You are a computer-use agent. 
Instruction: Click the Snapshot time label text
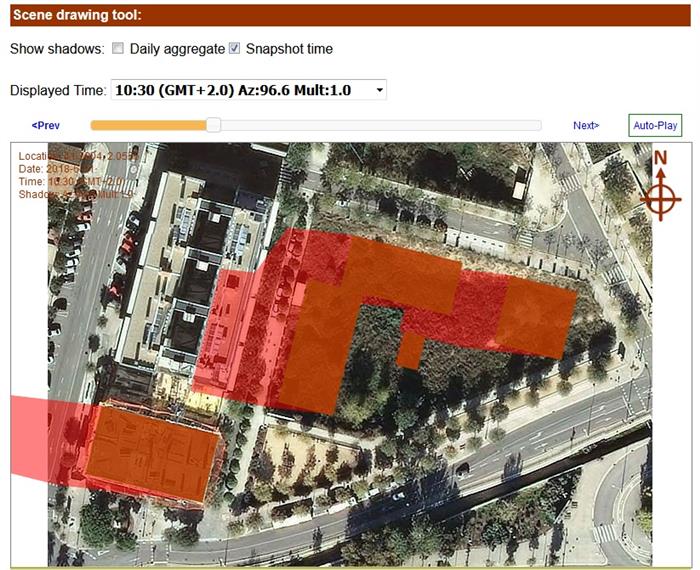[x=289, y=49]
